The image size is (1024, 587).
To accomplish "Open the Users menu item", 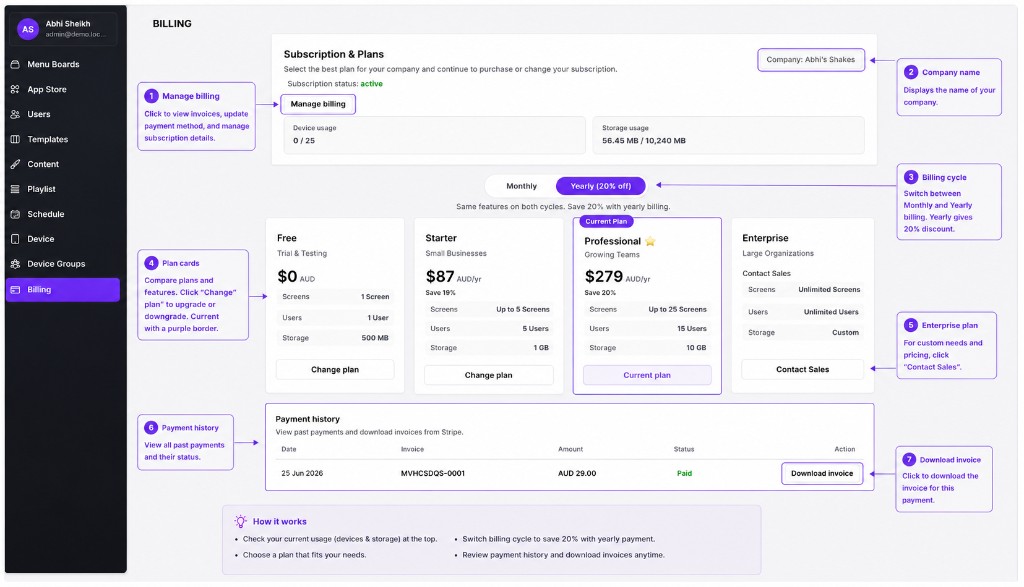I will pos(62,114).
